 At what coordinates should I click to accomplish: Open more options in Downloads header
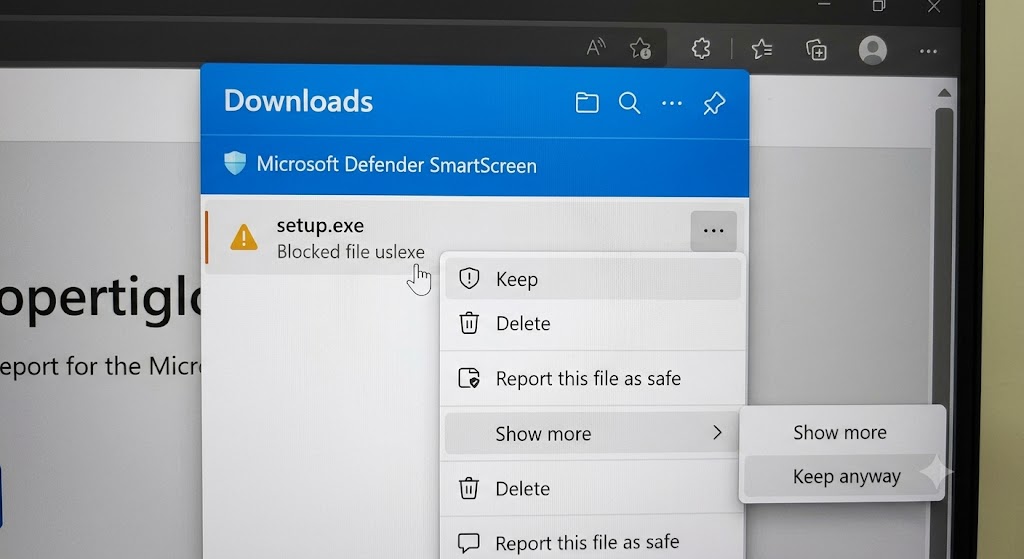pyautogui.click(x=671, y=103)
